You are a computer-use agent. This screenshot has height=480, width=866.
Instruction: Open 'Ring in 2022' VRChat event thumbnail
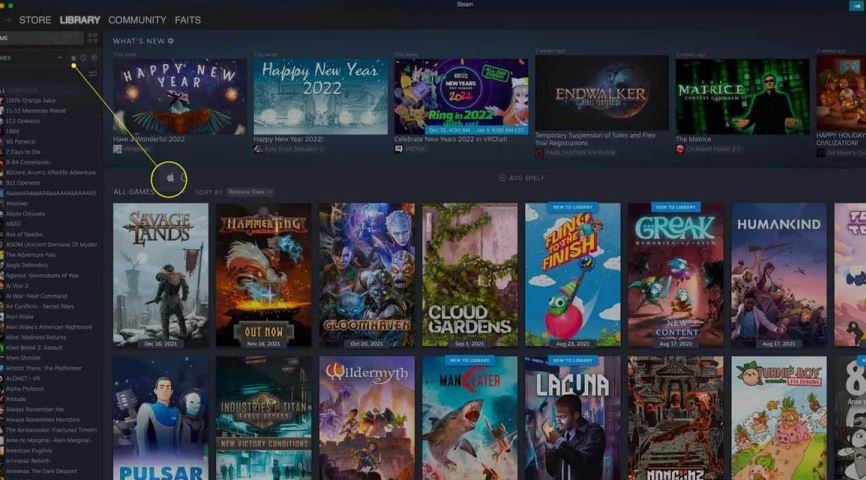(x=461, y=97)
